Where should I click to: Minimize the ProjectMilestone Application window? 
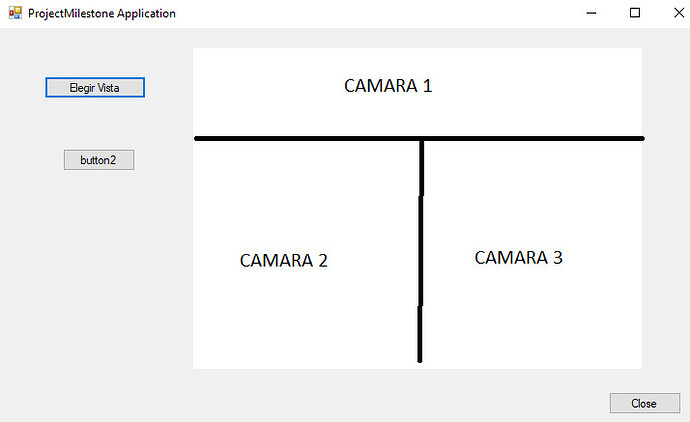pyautogui.click(x=591, y=13)
